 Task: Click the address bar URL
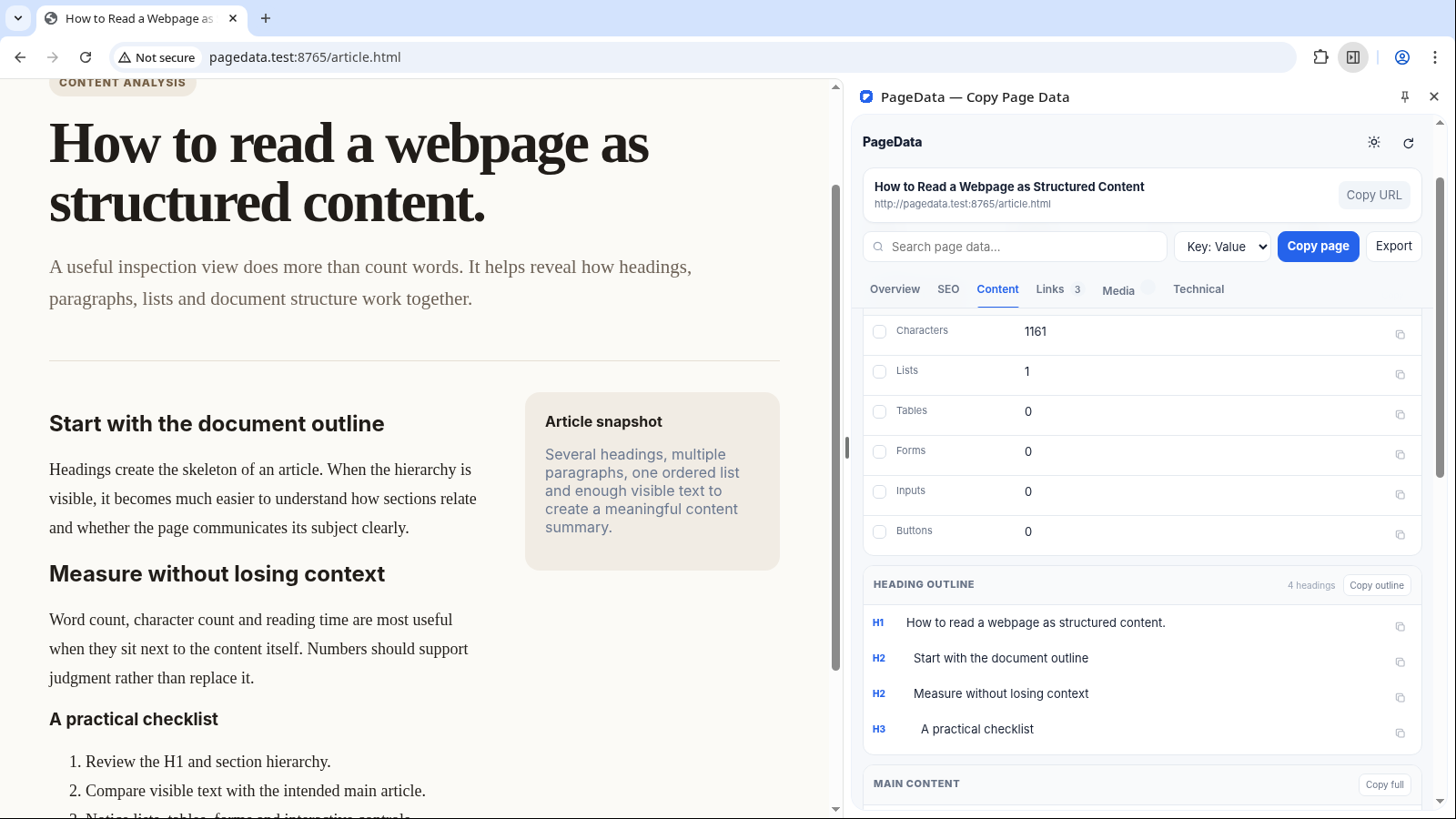pos(305,57)
